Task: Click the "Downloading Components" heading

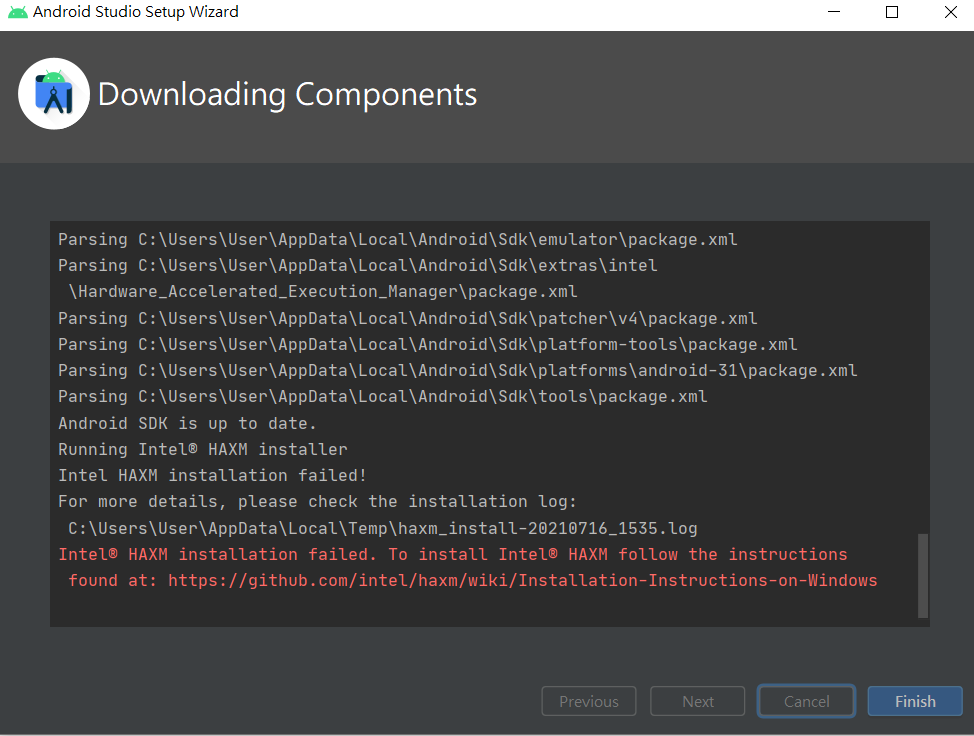Action: [x=287, y=94]
